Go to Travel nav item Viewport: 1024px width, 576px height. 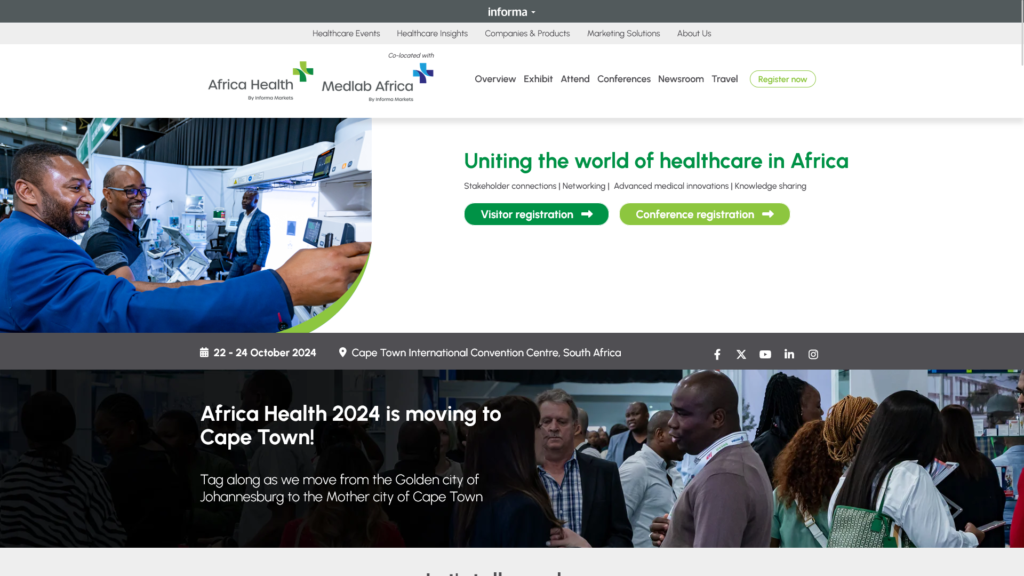725,79
